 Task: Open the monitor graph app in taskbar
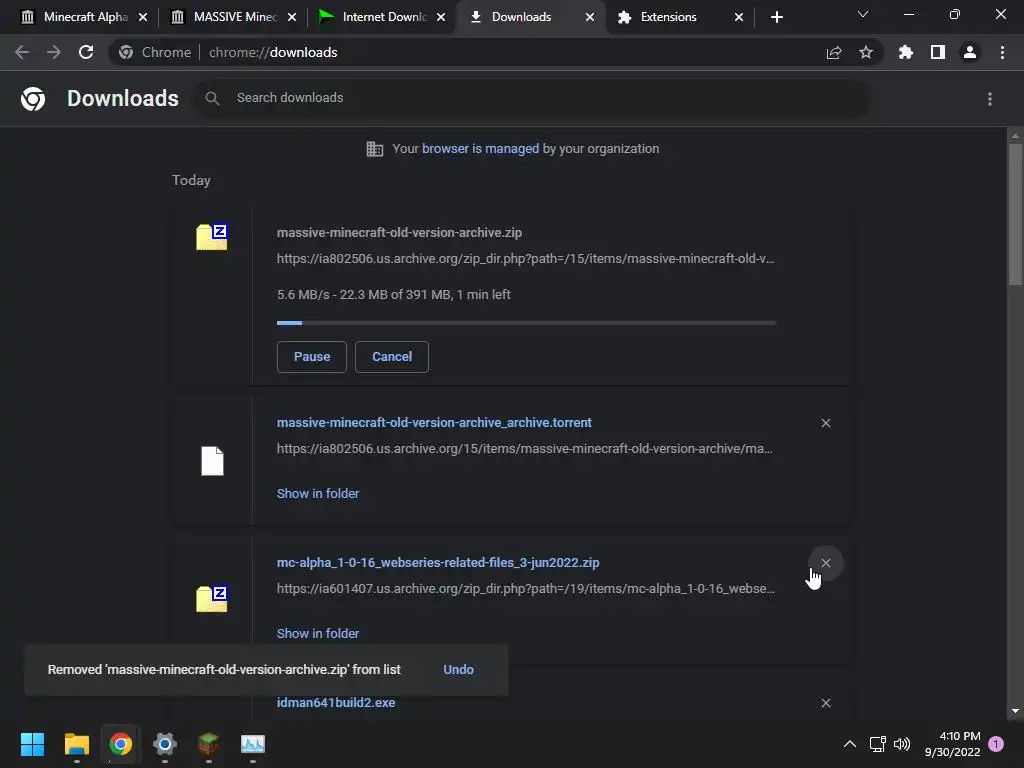[253, 744]
